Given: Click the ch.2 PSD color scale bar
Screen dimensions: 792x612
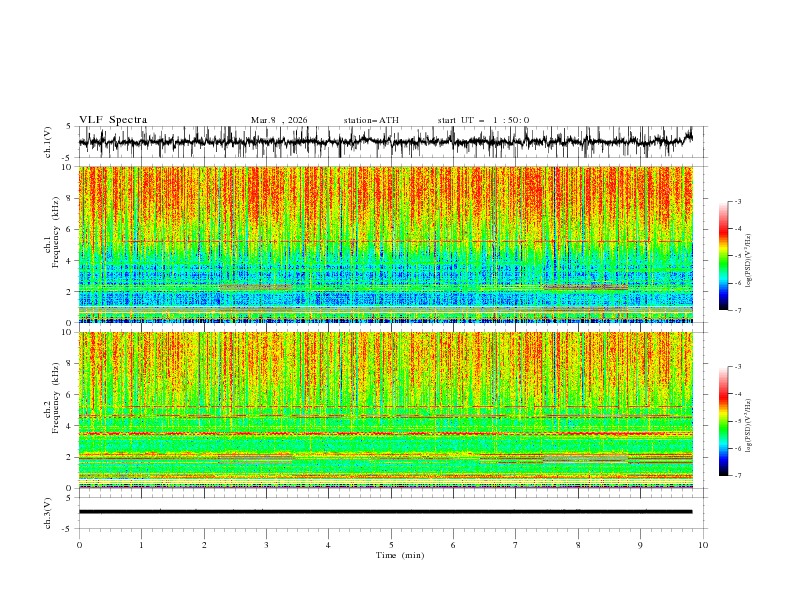Looking at the screenshot, I should click(x=724, y=421).
